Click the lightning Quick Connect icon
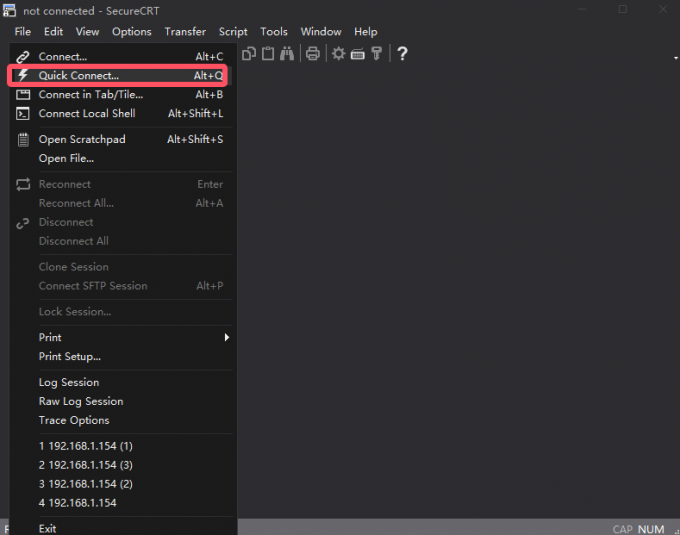Viewport: 680px width, 535px height. pos(23,75)
